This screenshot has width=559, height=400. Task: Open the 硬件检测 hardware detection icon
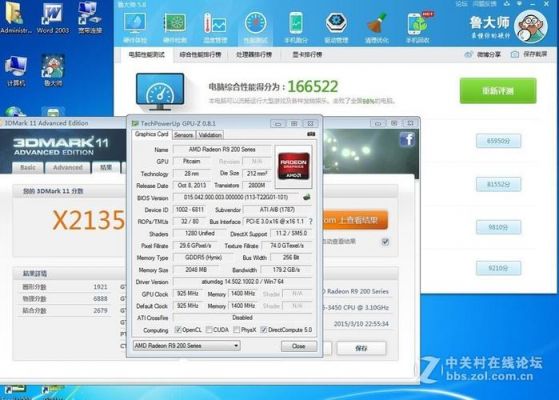(x=174, y=27)
